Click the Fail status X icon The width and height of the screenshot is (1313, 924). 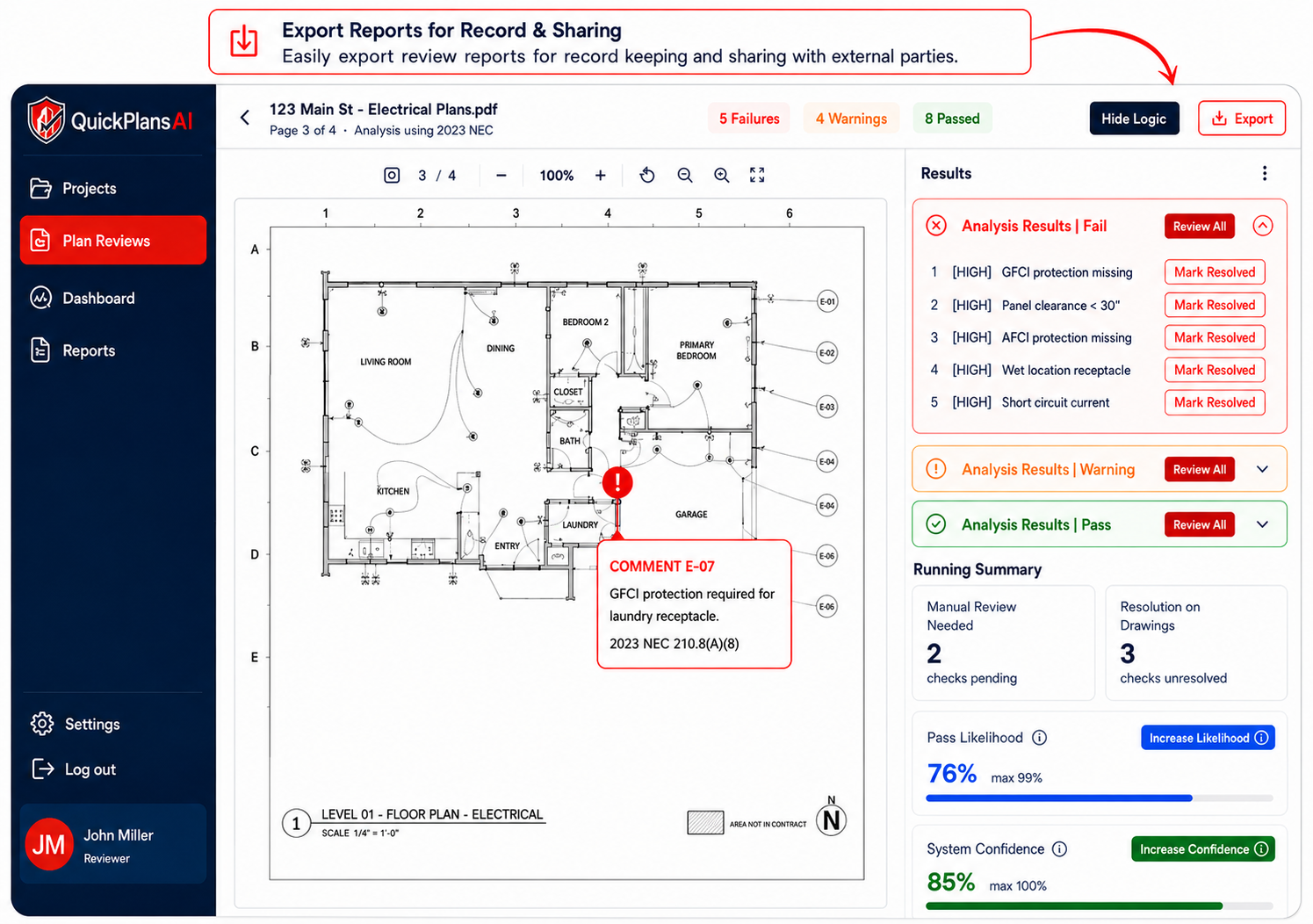click(x=936, y=226)
